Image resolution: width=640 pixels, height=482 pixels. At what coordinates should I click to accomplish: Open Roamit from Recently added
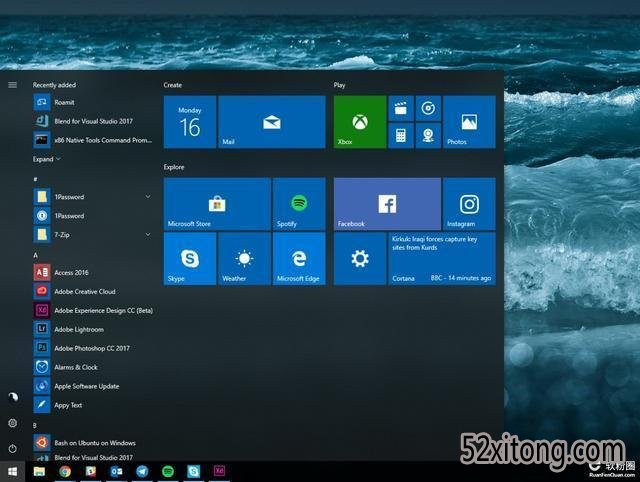pyautogui.click(x=93, y=102)
